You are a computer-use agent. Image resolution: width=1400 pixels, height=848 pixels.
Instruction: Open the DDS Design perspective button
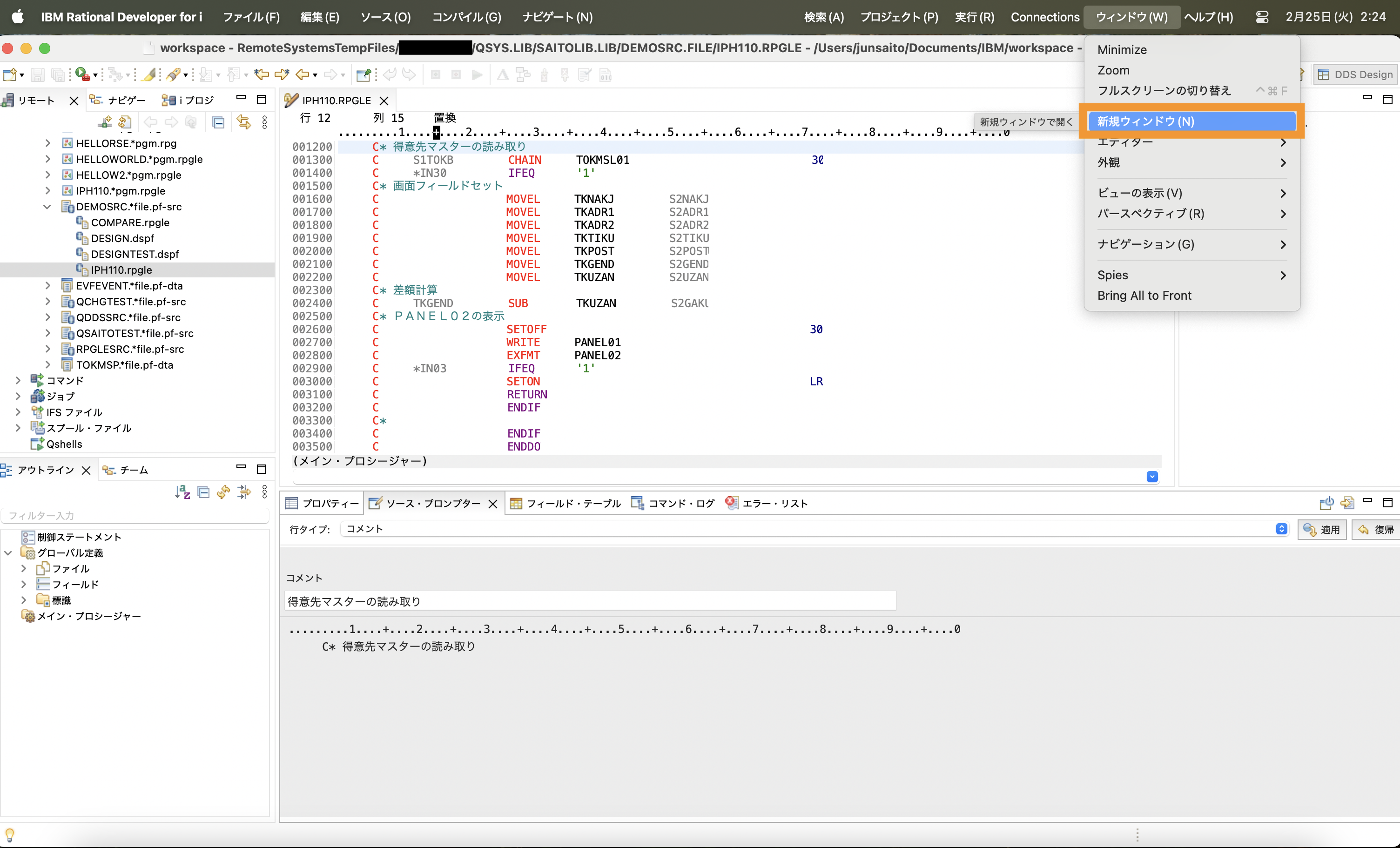click(x=1356, y=74)
